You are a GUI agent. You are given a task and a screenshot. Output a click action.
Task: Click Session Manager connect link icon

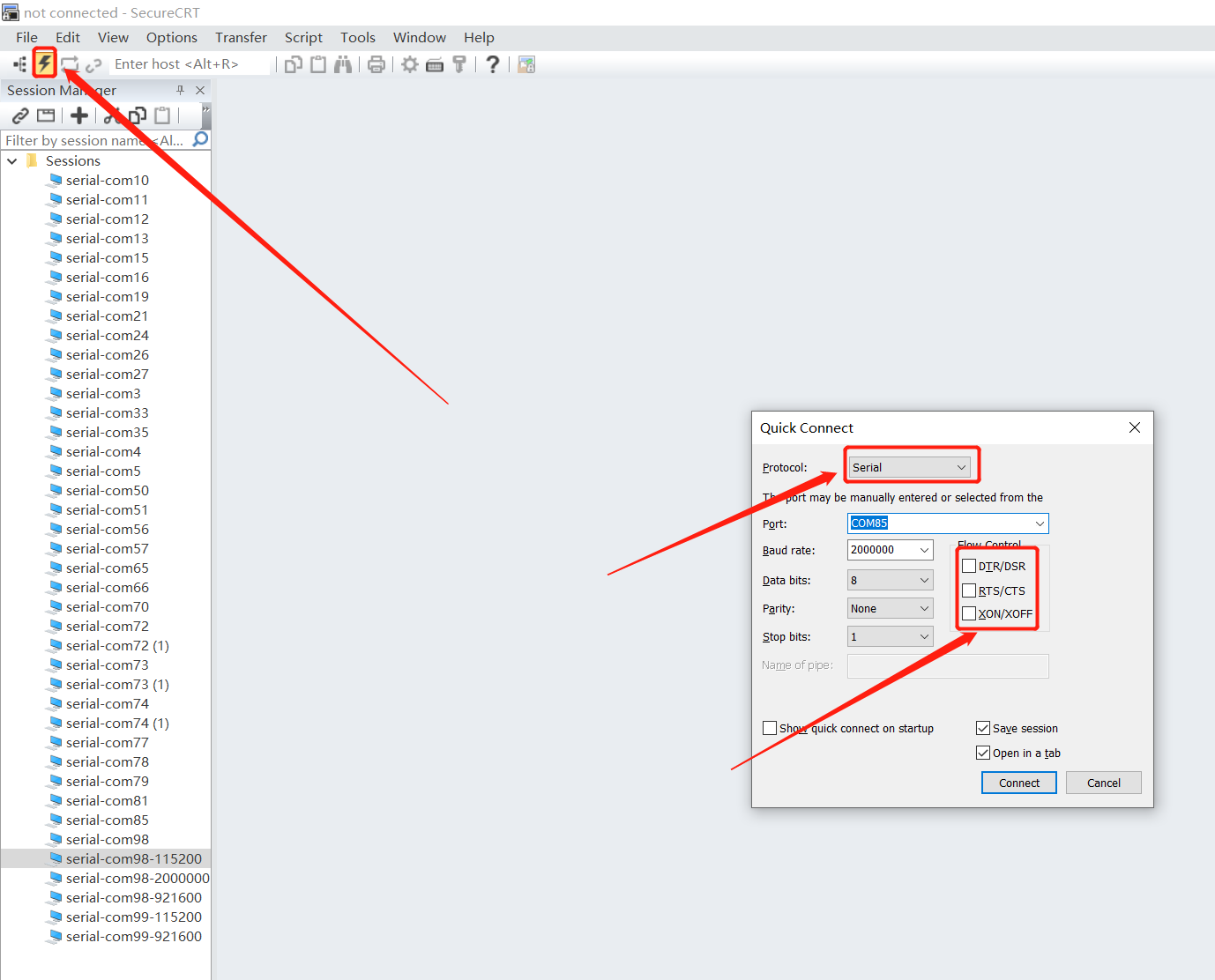(20, 115)
